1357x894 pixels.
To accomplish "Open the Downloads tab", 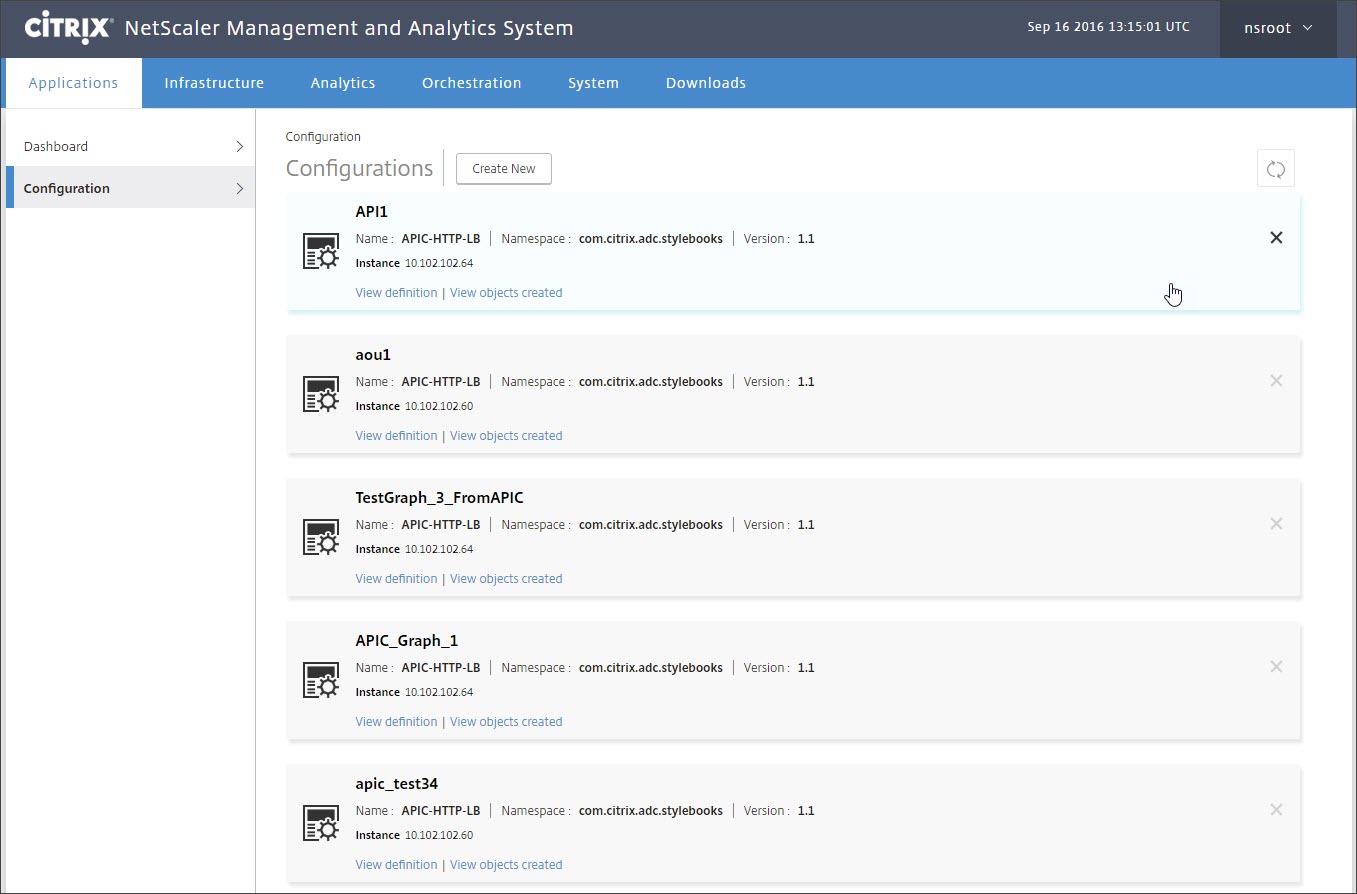I will [x=706, y=83].
